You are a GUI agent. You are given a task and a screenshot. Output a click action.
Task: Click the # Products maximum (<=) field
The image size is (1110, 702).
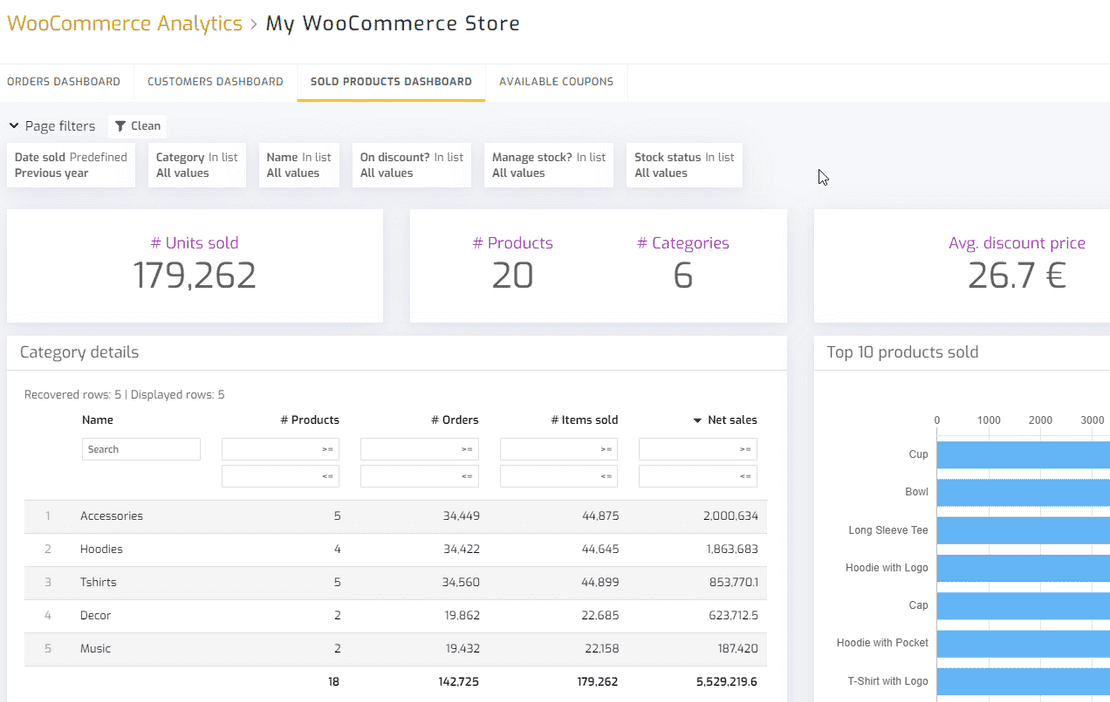[280, 476]
